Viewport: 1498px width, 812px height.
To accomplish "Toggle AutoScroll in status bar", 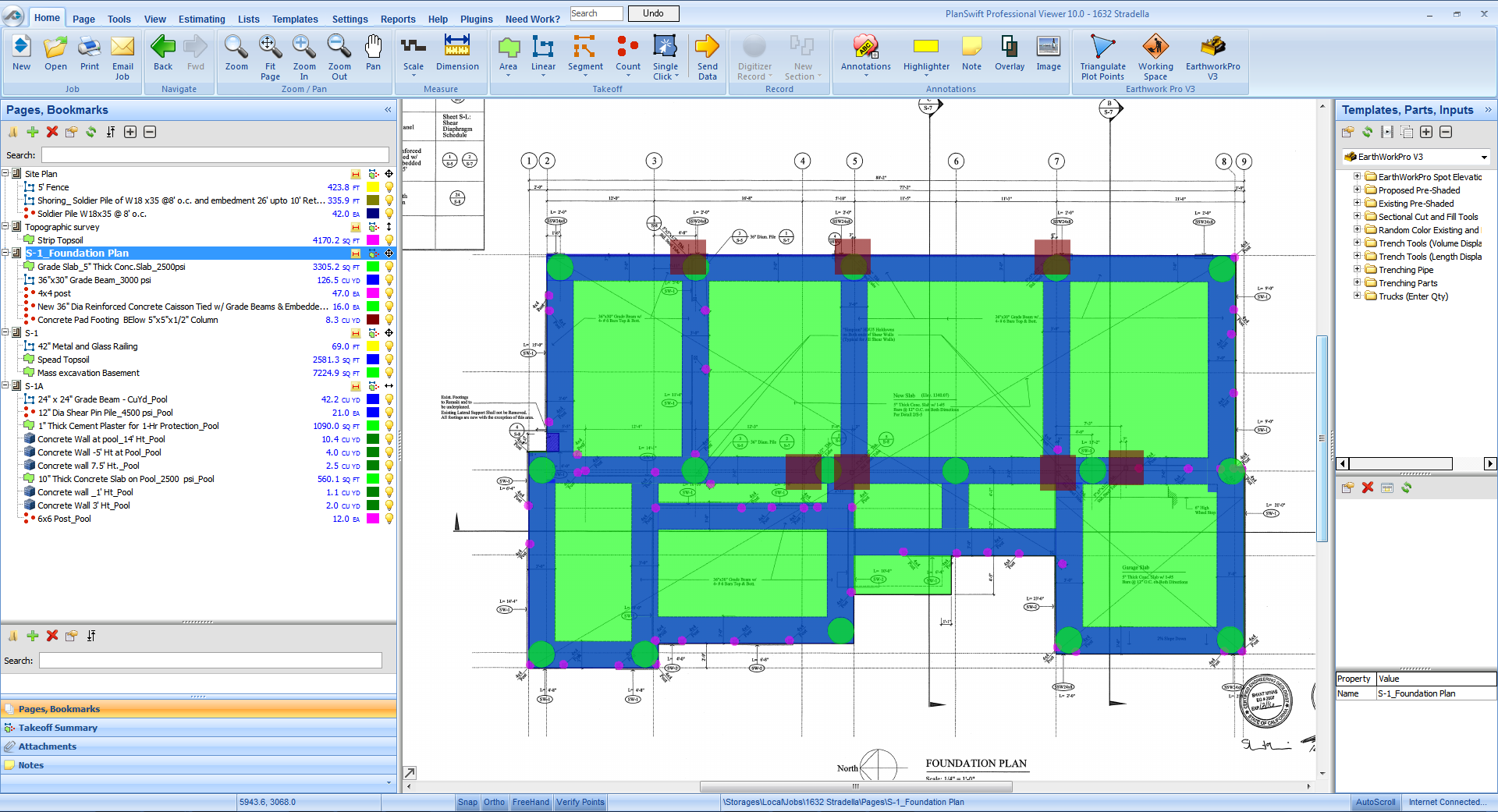I will tap(1375, 802).
